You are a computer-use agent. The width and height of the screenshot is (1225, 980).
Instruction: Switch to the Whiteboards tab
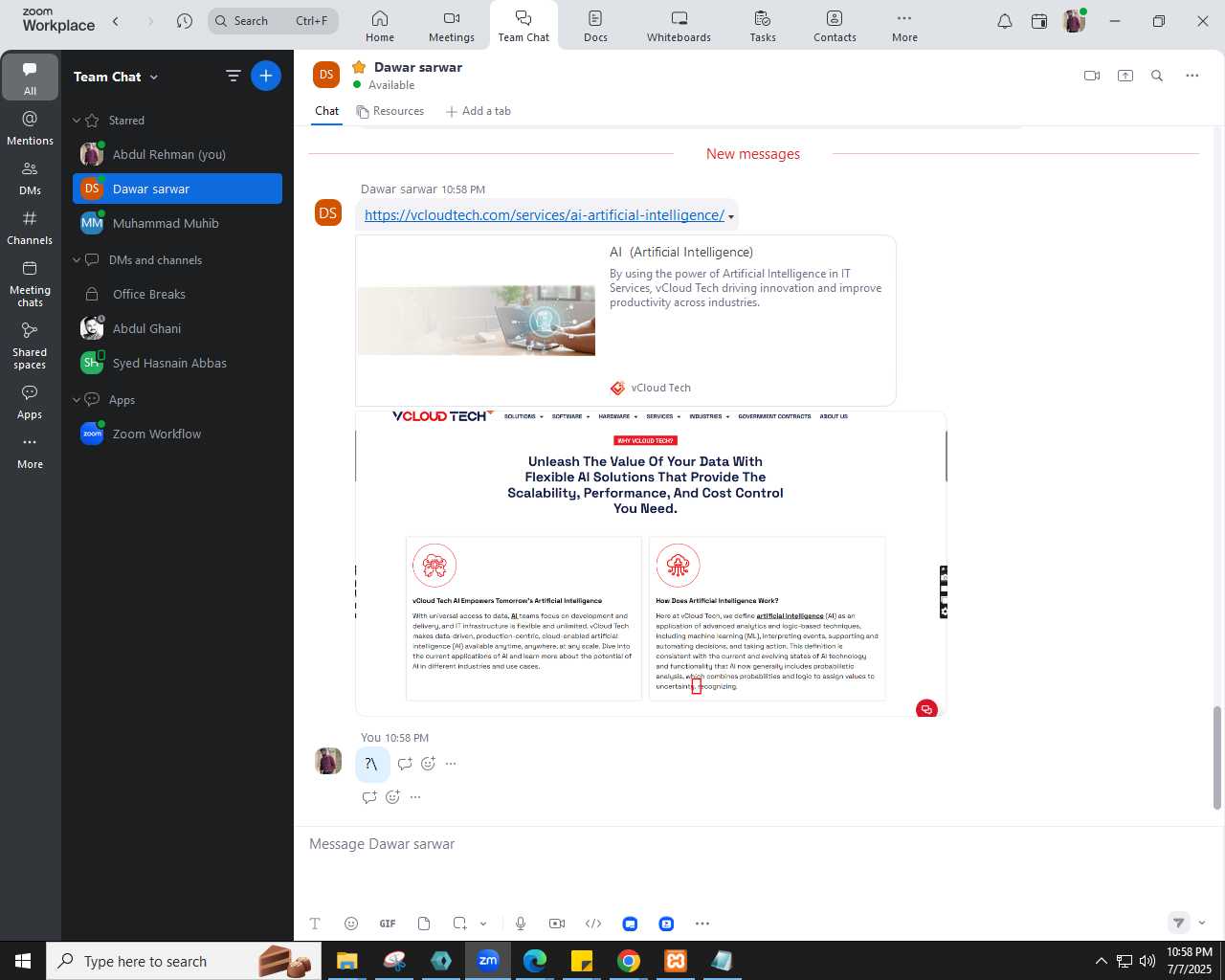click(x=679, y=26)
